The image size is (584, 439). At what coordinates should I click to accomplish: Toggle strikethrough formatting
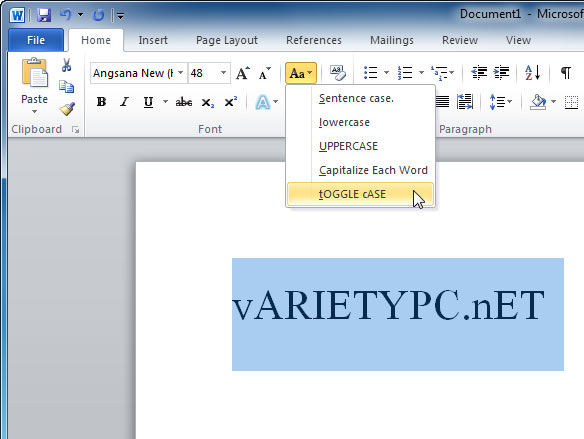184,102
